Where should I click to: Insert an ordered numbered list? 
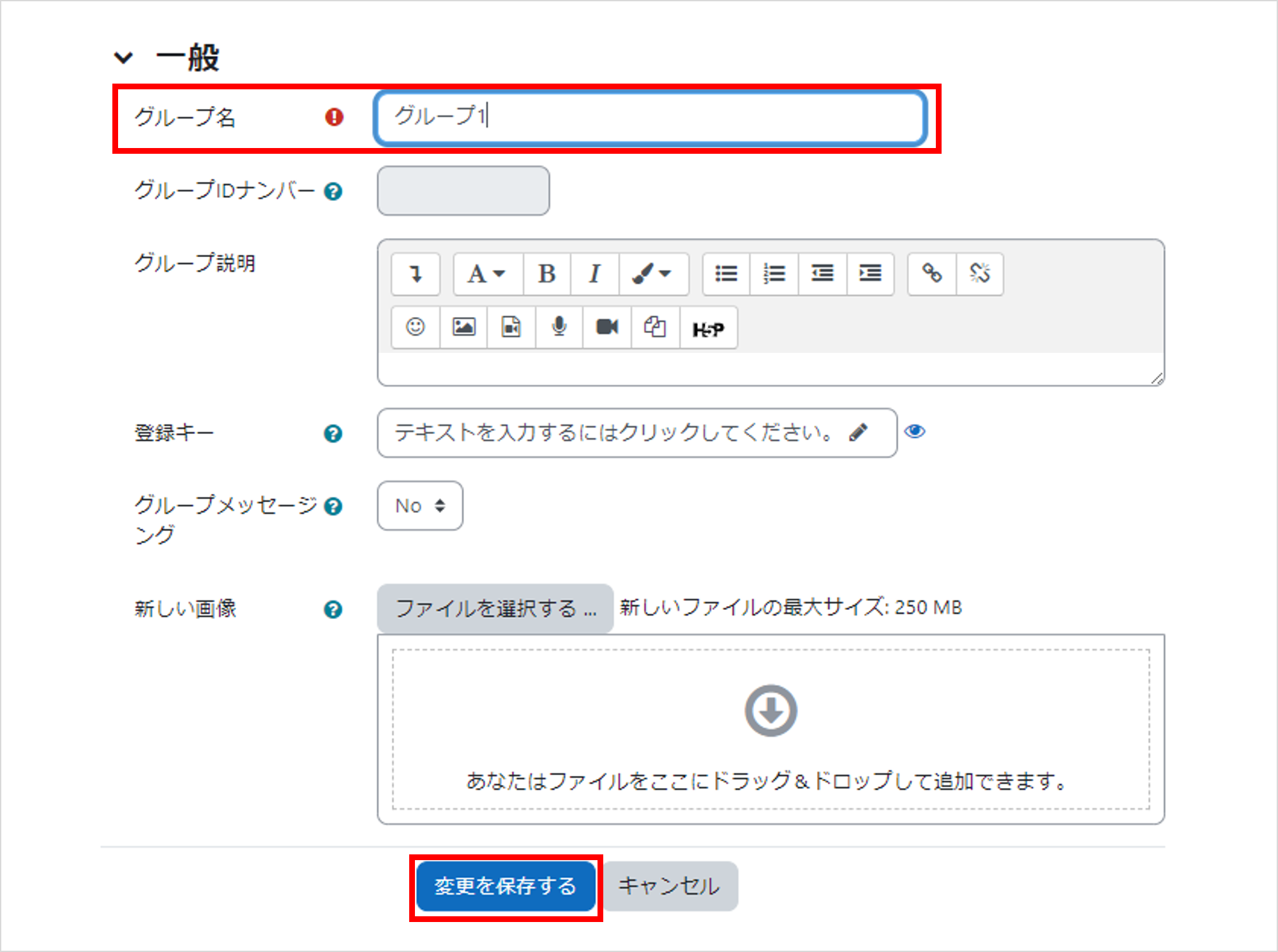tap(774, 274)
